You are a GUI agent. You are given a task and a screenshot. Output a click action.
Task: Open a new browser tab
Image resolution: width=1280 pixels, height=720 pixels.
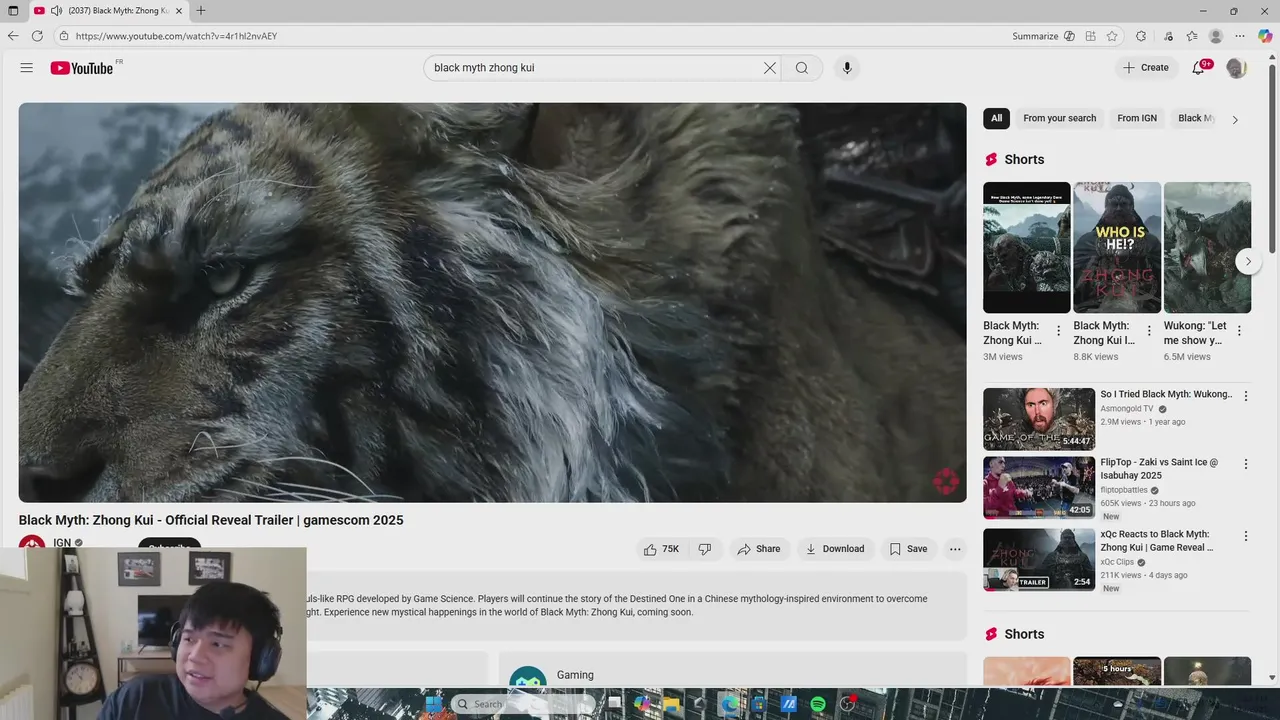[x=201, y=11]
